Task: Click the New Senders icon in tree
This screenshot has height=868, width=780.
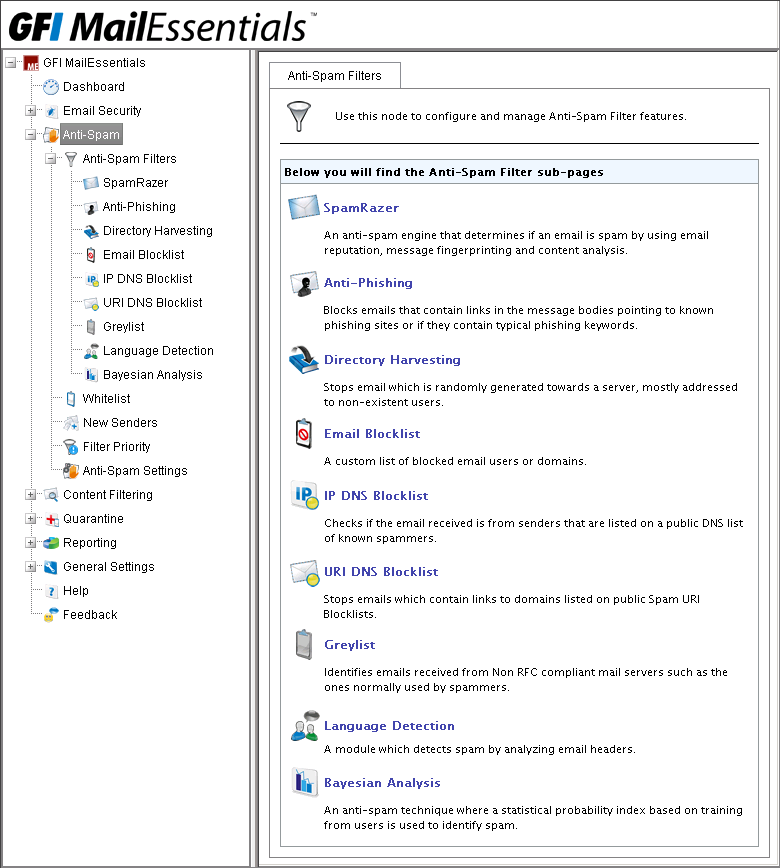Action: [x=71, y=423]
